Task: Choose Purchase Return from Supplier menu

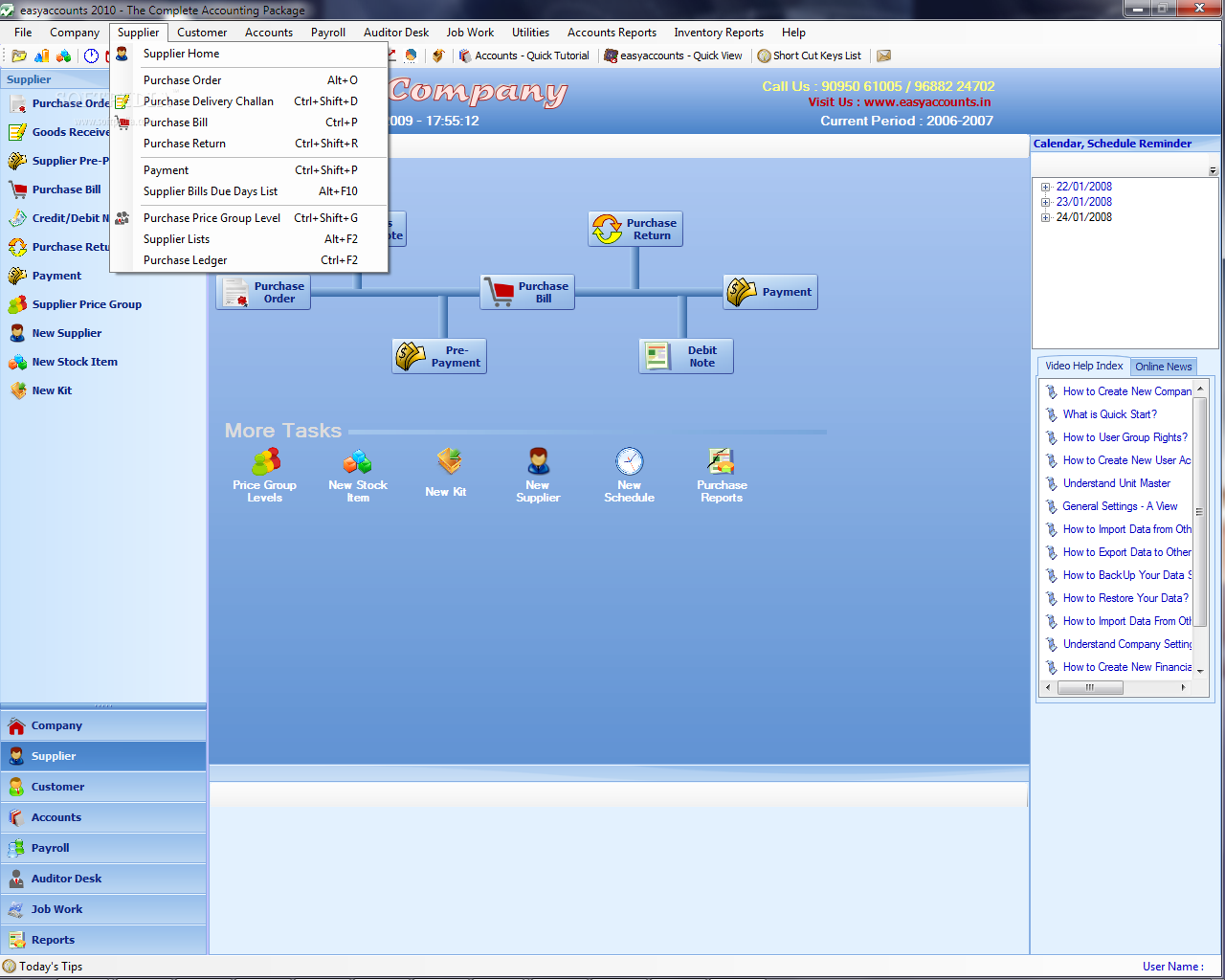Action: tap(249, 144)
